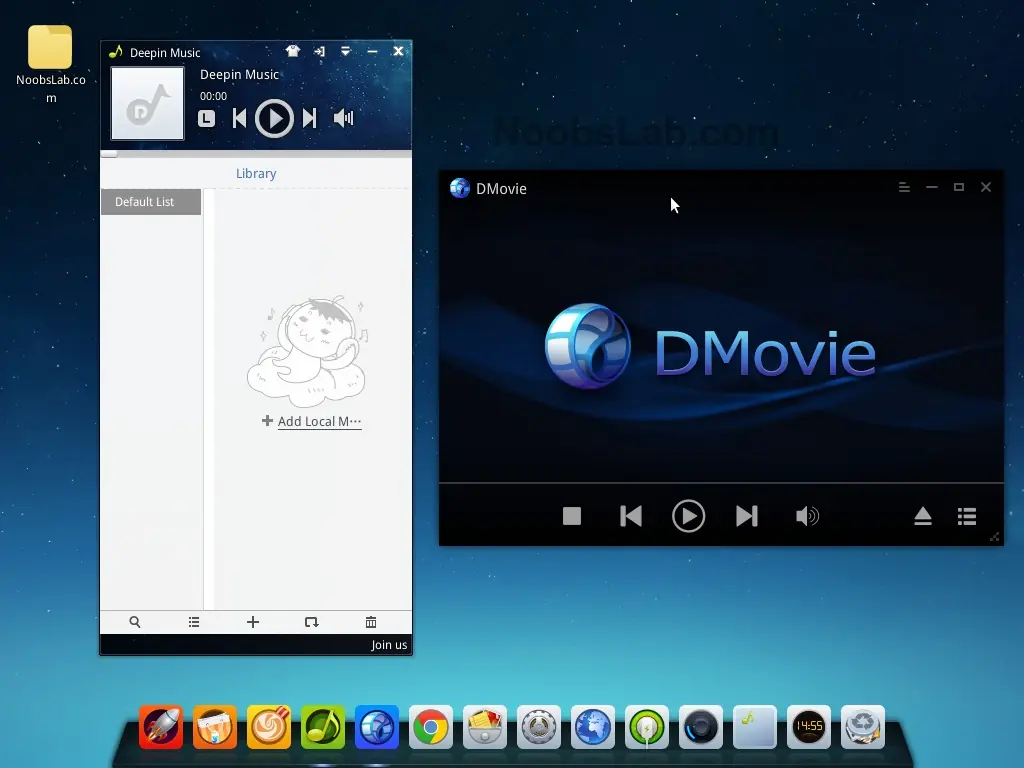Open the rocket launcher in the dock
Image resolution: width=1024 pixels, height=768 pixels.
click(161, 726)
